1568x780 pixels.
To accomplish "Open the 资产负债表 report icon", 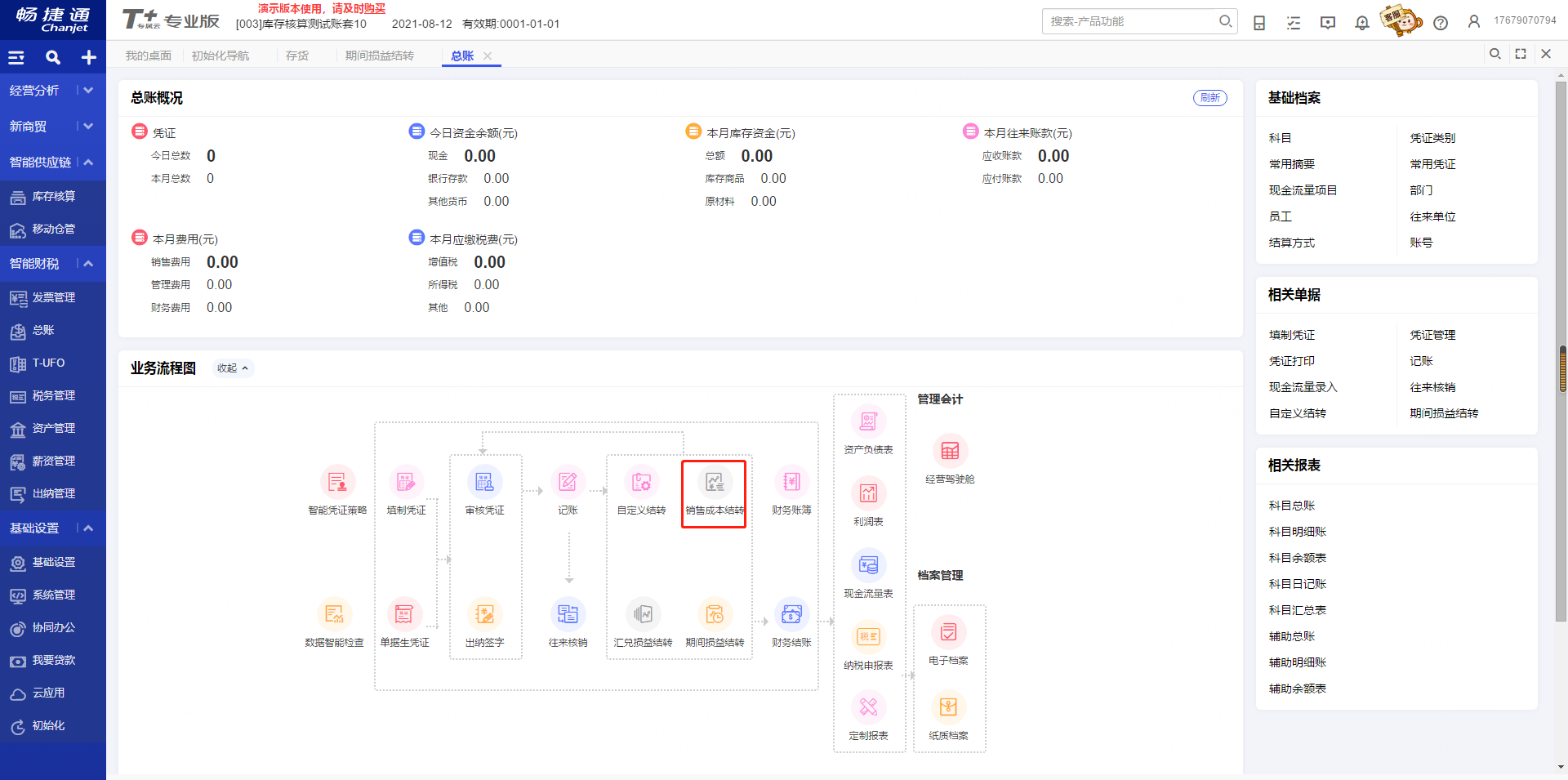I will point(868,421).
